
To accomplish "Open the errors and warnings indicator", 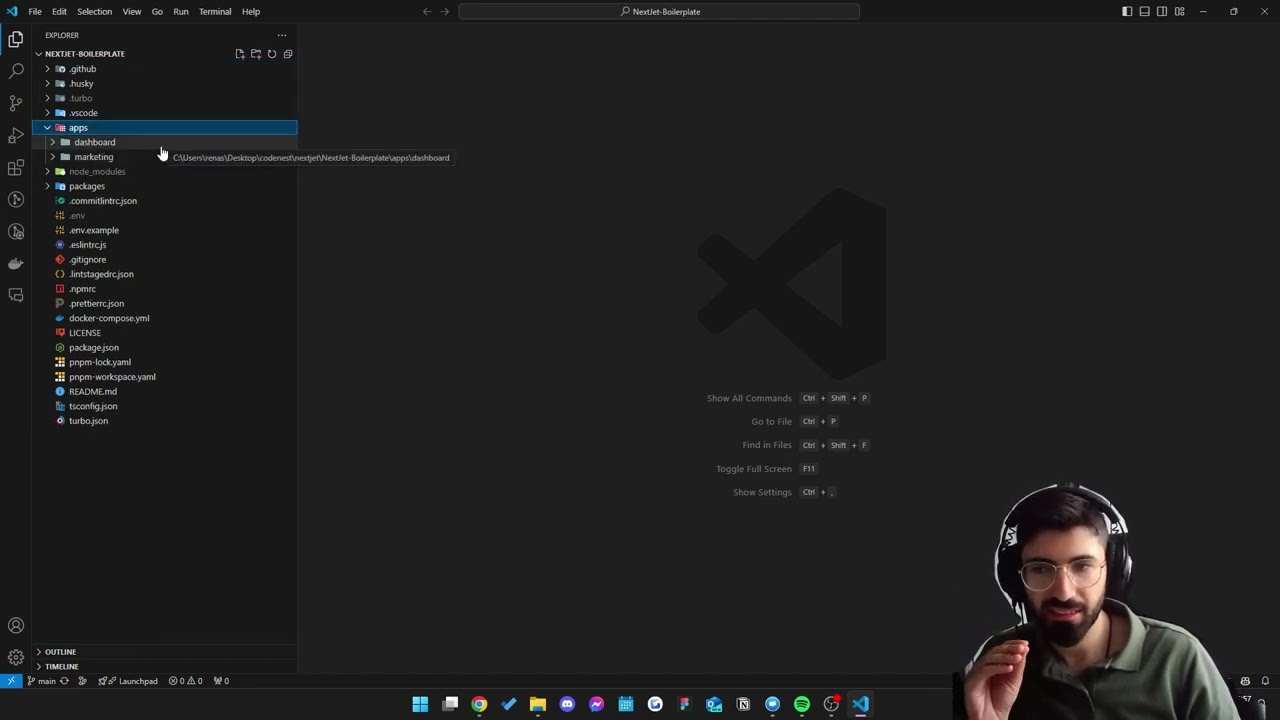I will pyautogui.click(x=186, y=681).
